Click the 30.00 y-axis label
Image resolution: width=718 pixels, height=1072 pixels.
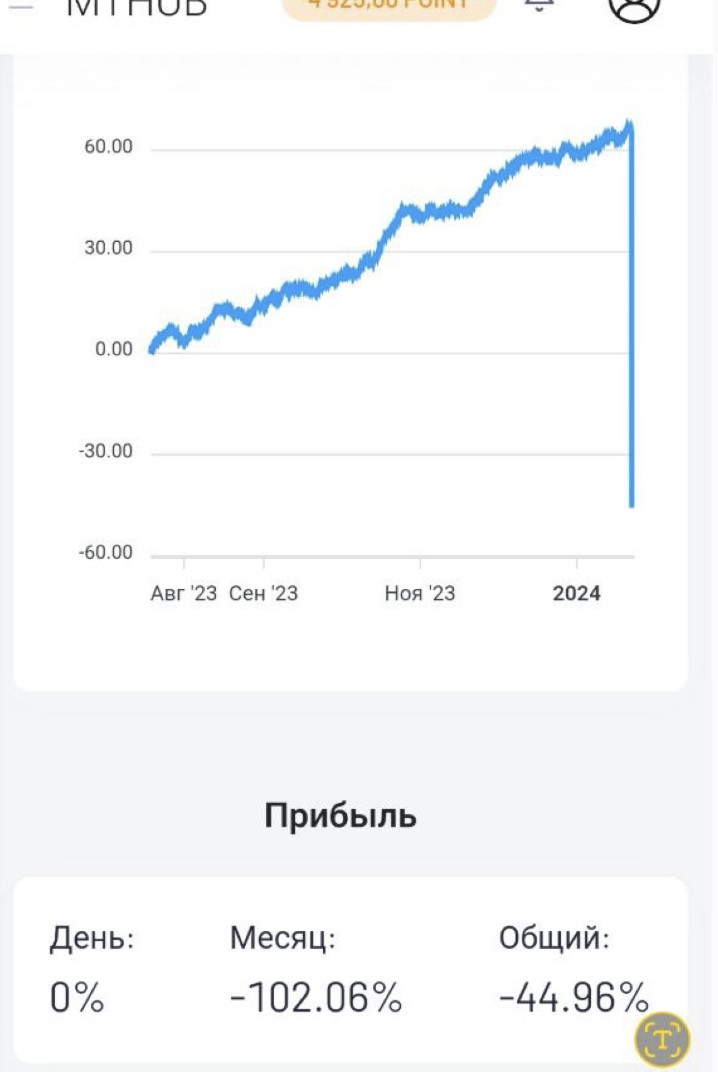(108, 249)
